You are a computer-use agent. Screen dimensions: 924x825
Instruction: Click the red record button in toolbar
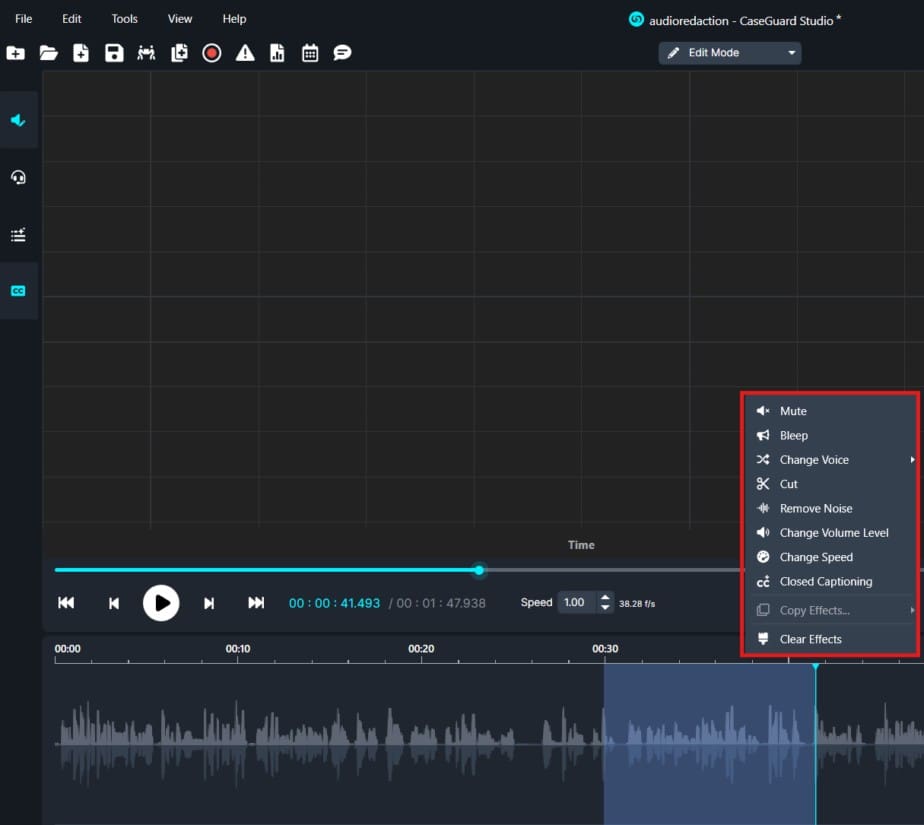click(x=211, y=53)
